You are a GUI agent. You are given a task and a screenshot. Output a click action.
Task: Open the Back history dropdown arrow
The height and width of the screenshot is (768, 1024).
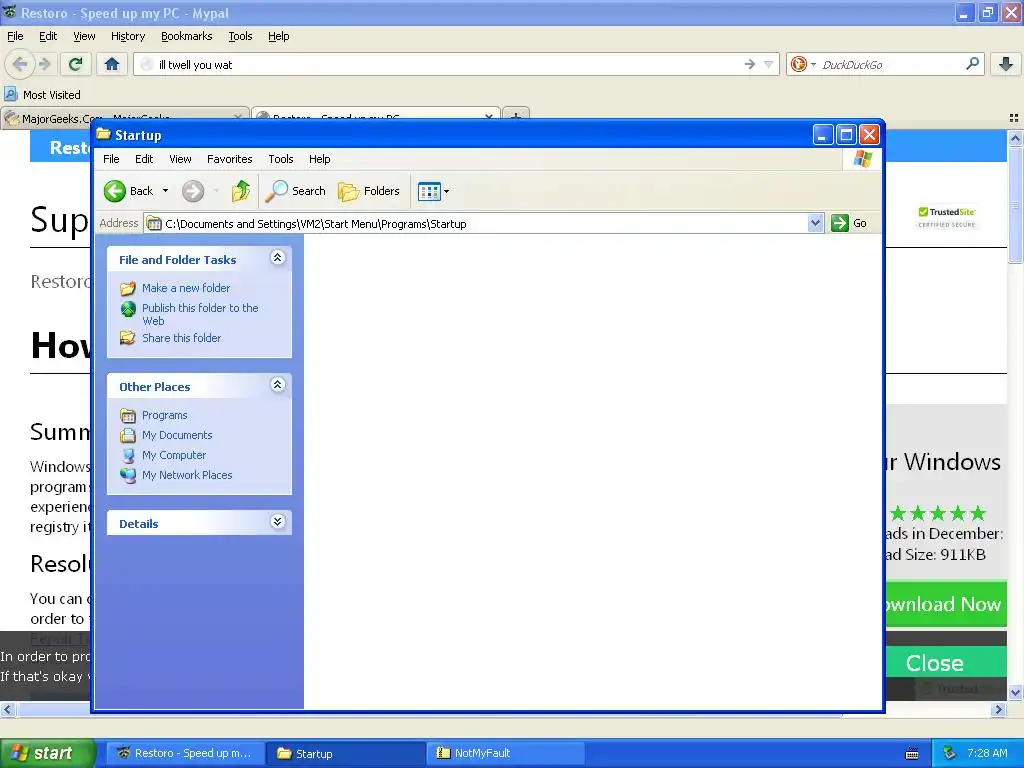pyautogui.click(x=165, y=191)
